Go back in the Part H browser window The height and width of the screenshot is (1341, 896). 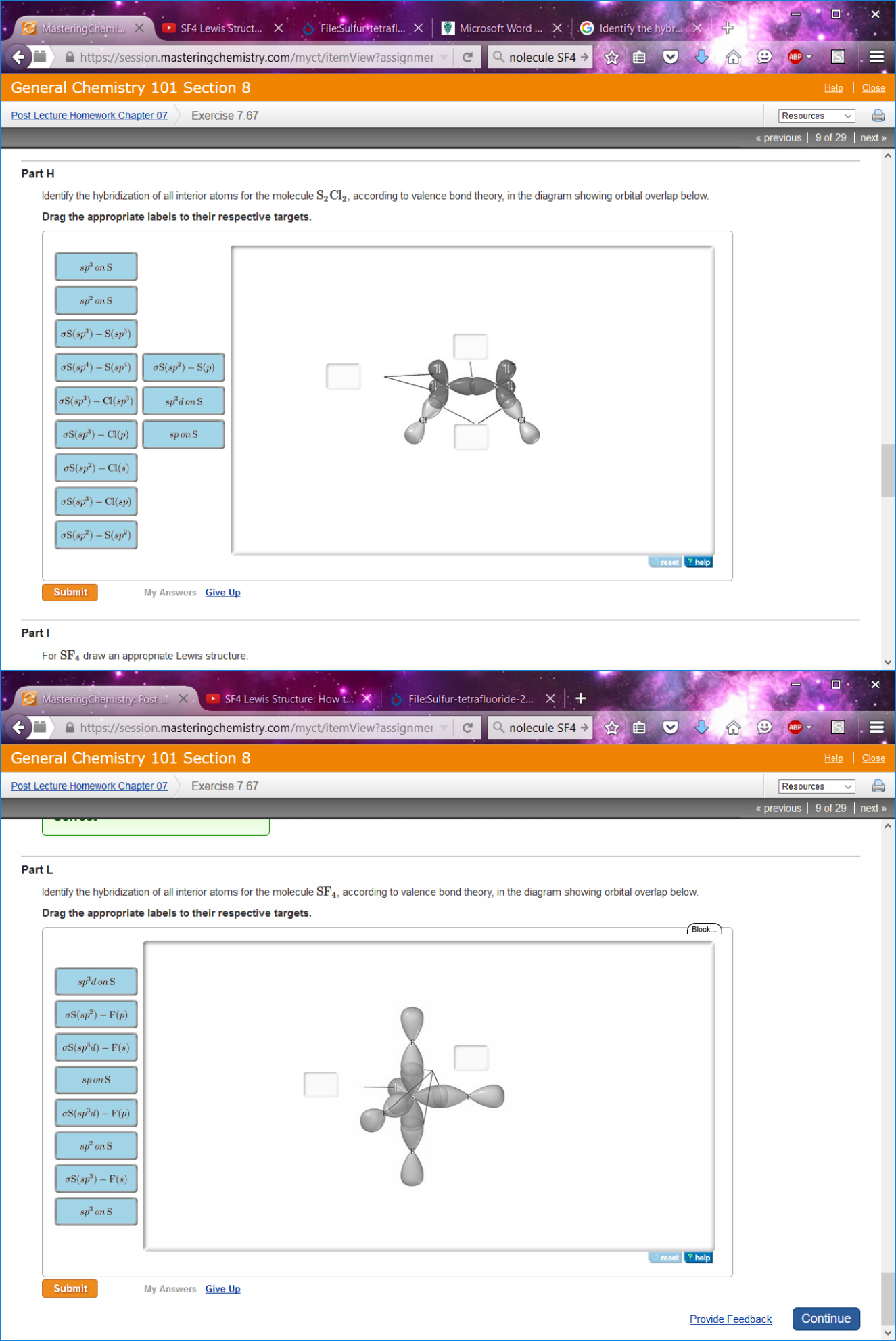pyautogui.click(x=19, y=57)
